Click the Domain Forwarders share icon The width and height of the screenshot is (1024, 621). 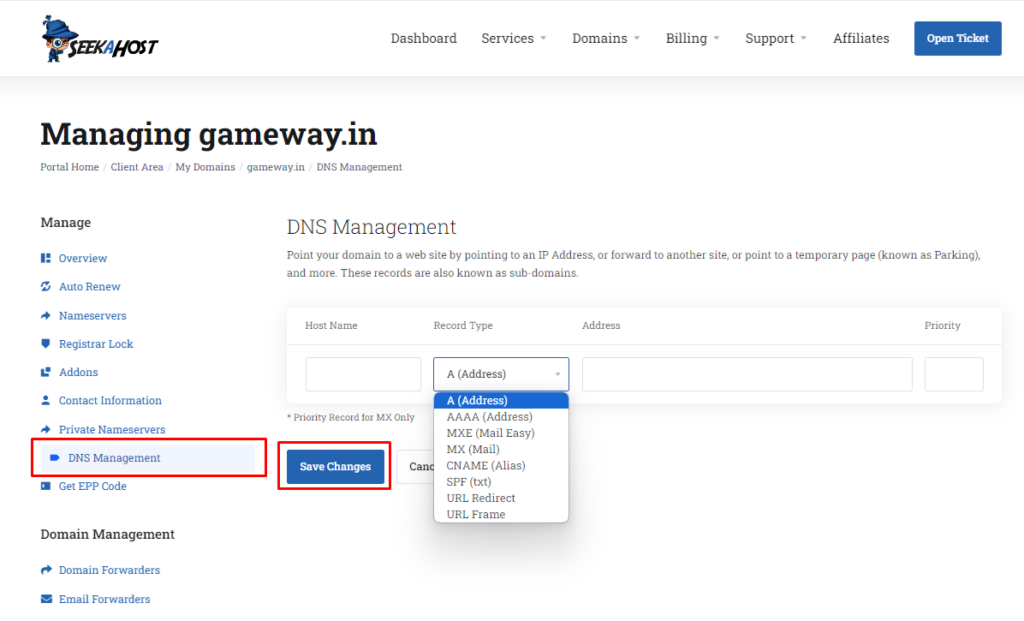tap(46, 570)
